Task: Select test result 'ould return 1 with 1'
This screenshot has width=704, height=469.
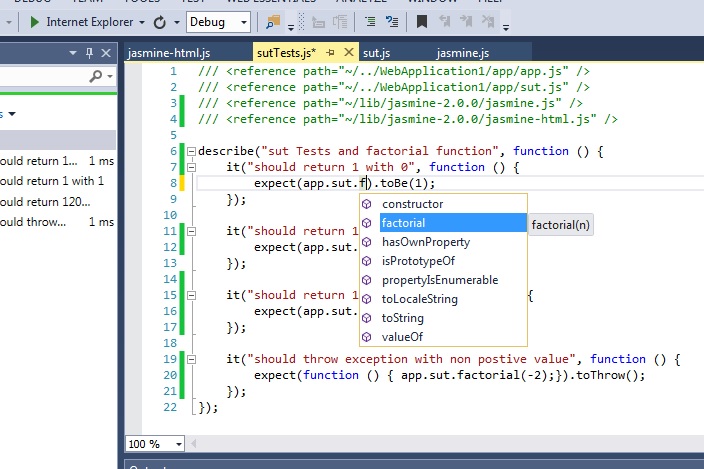Action: (x=57, y=181)
